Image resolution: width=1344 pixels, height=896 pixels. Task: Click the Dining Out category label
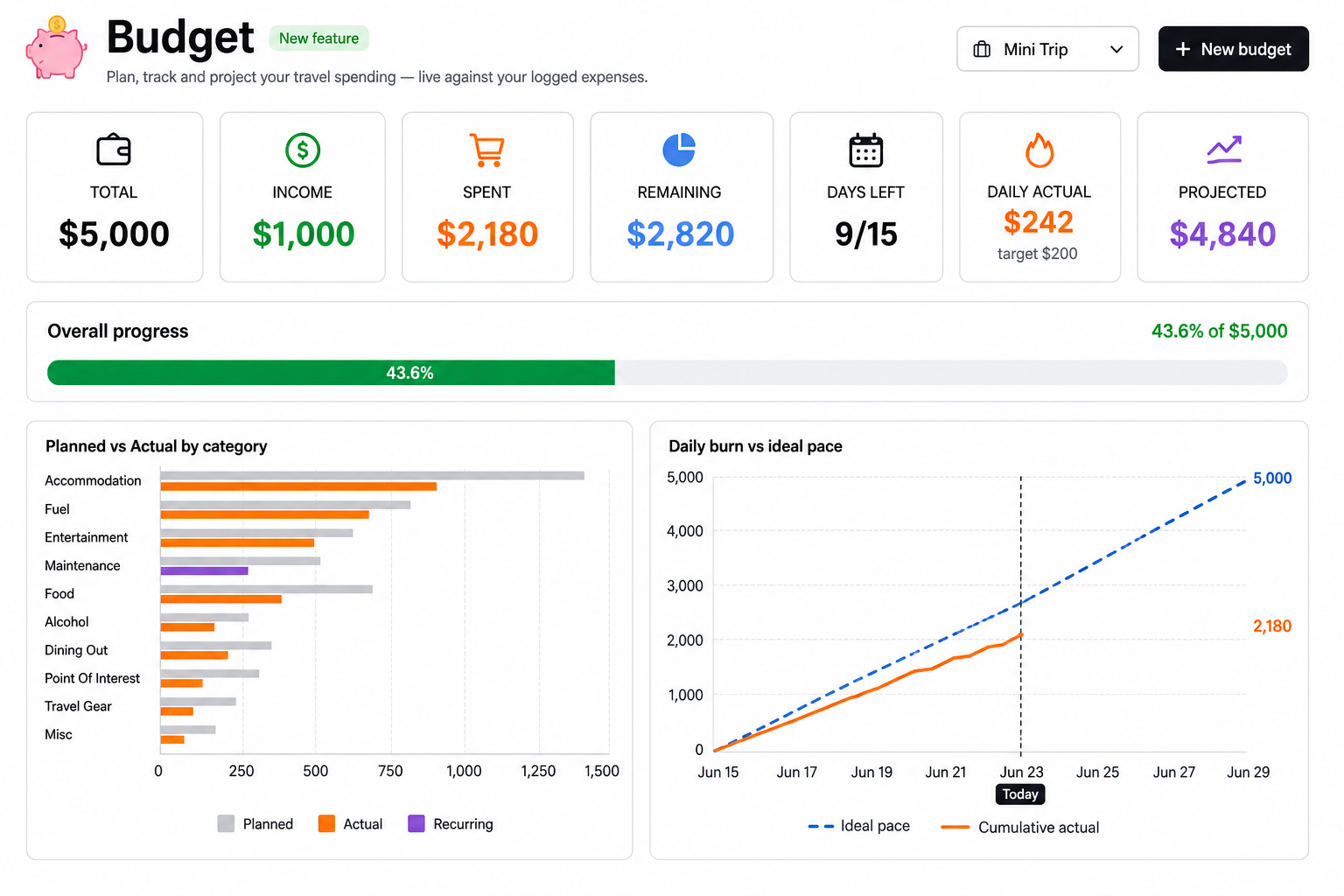76,650
